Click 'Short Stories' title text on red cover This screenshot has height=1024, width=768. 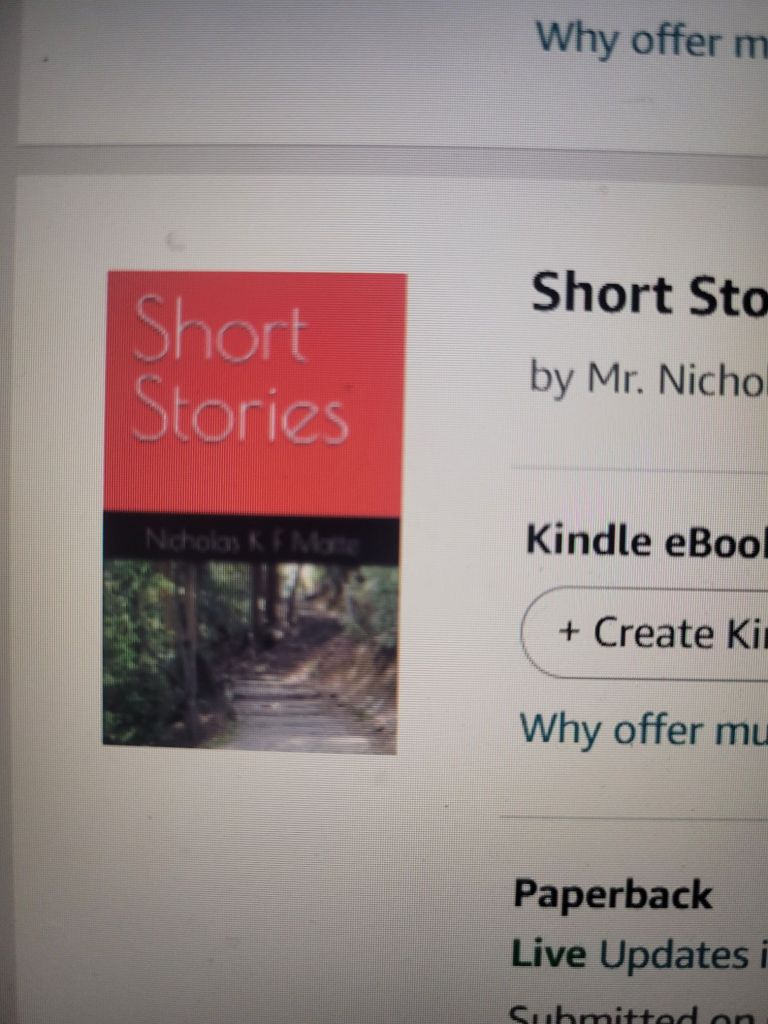coord(239,369)
